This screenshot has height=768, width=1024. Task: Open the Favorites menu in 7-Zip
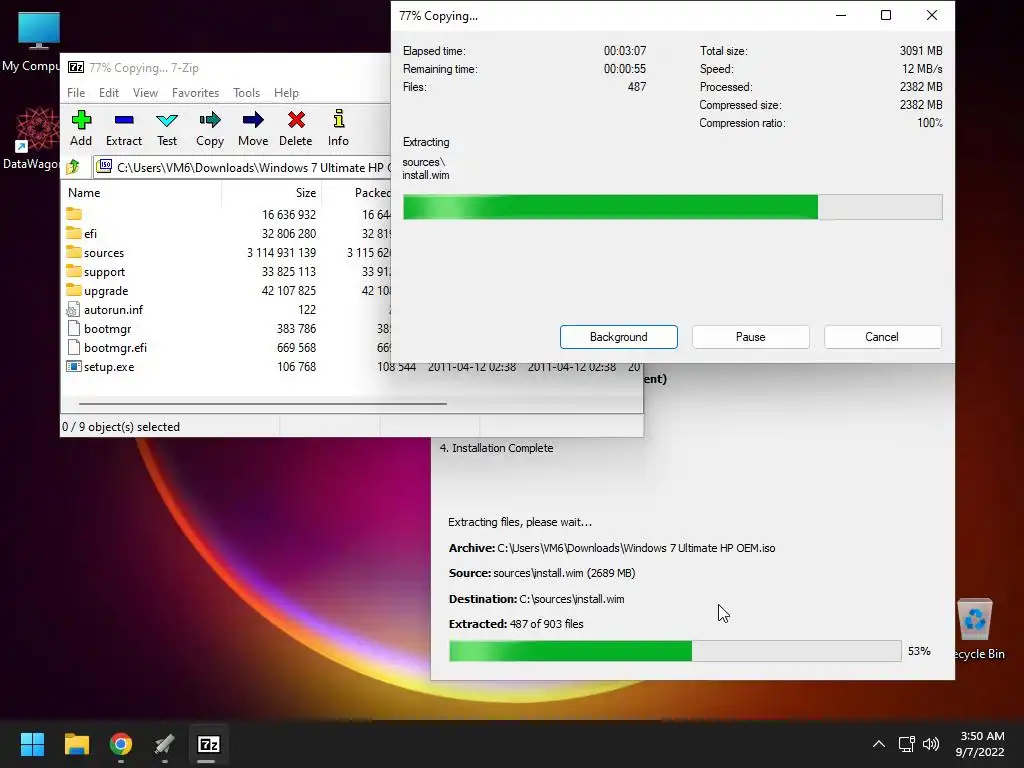tap(195, 93)
